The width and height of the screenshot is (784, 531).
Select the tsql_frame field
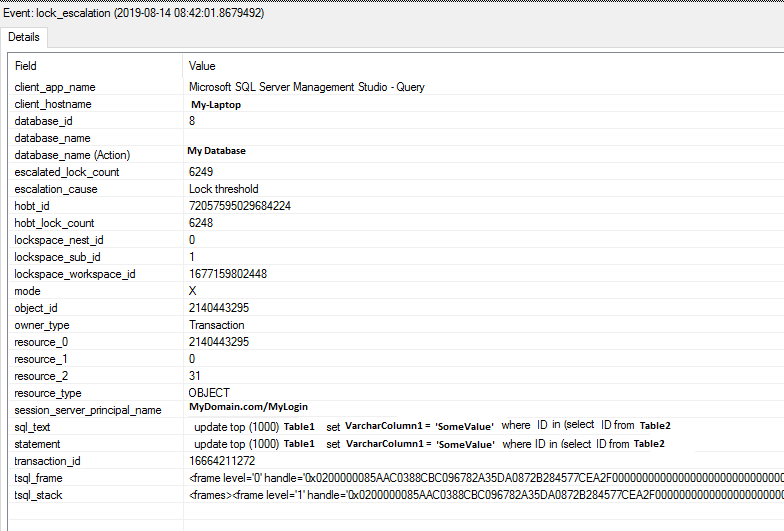(38, 478)
